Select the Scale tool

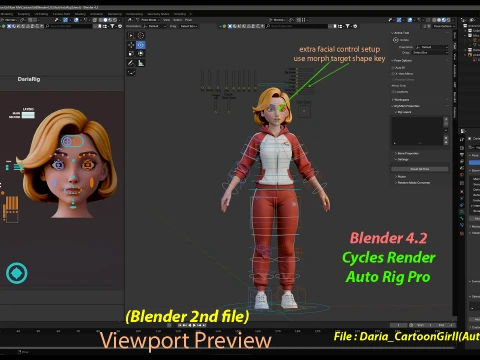pos(131,53)
